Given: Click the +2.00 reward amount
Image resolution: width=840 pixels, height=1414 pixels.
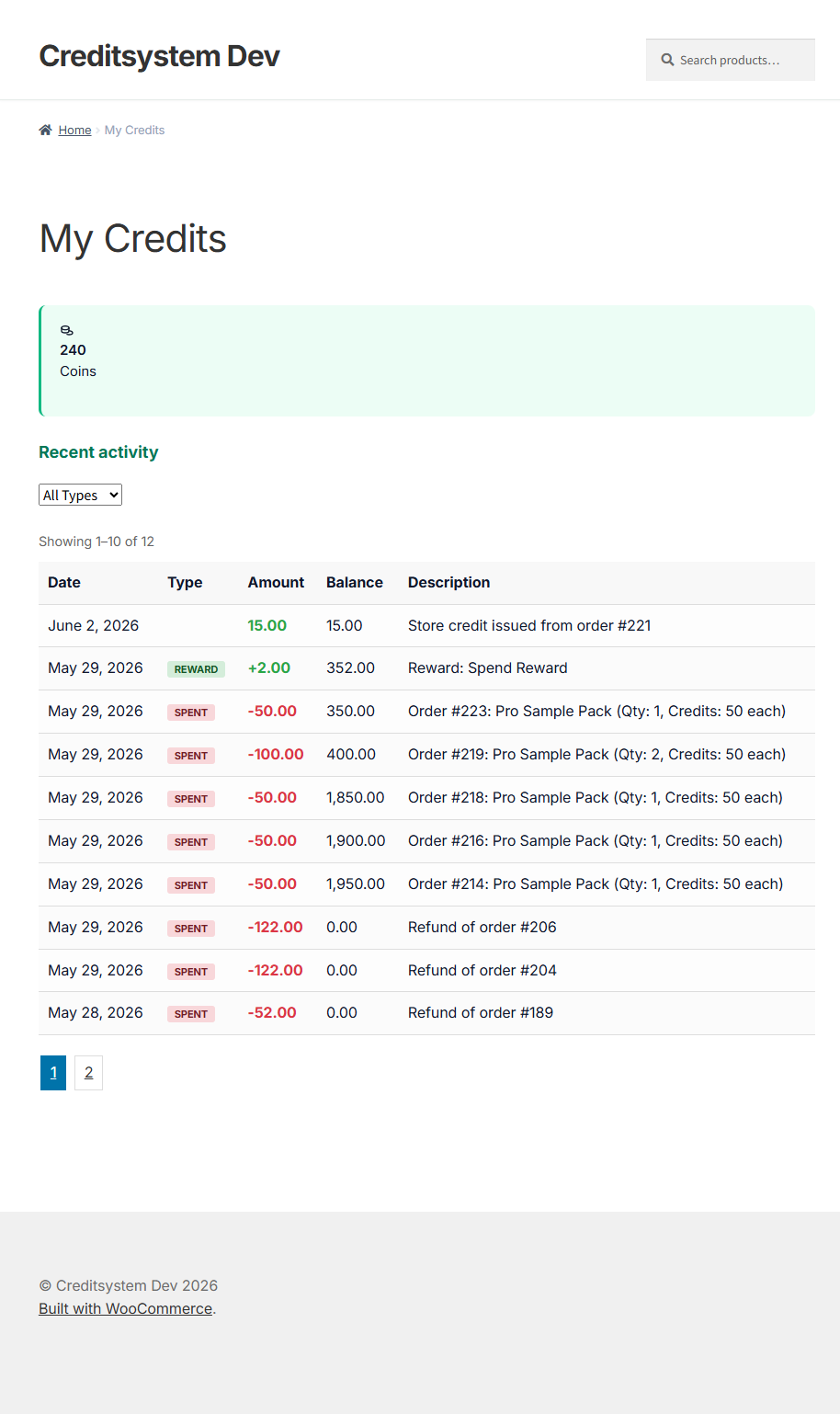Looking at the screenshot, I should click(268, 667).
